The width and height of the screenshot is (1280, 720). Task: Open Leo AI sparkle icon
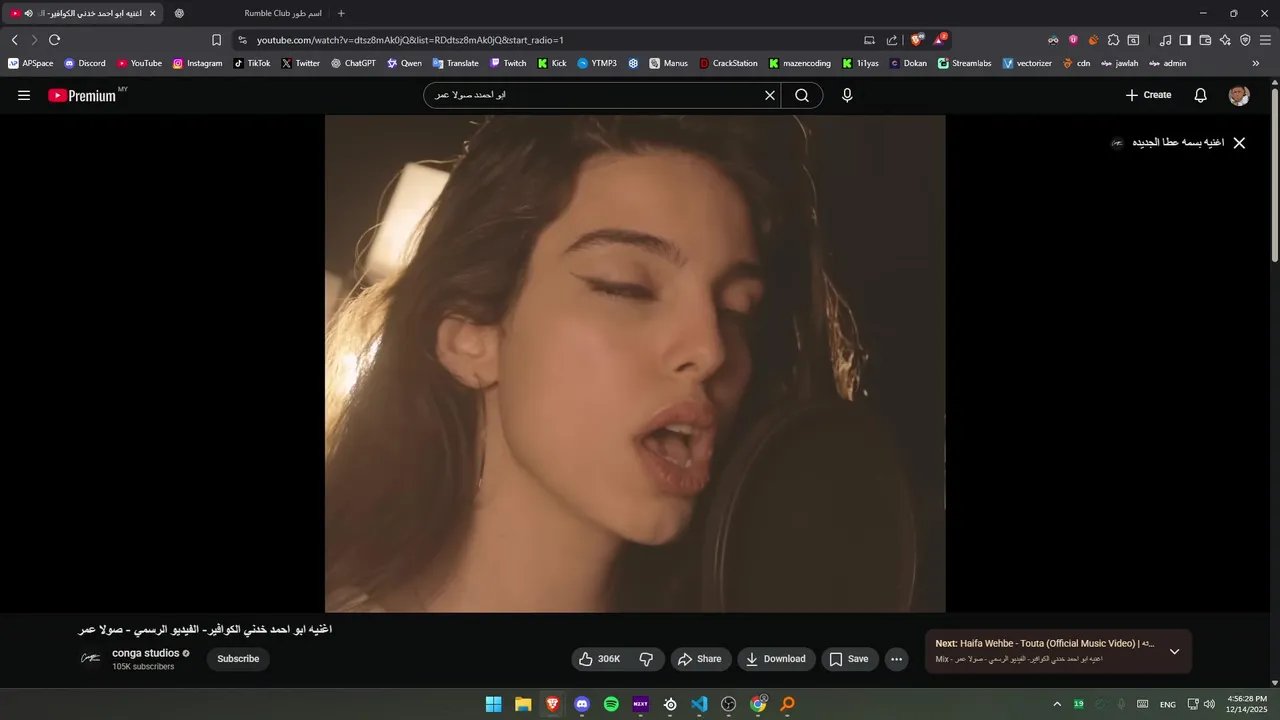tap(1225, 40)
